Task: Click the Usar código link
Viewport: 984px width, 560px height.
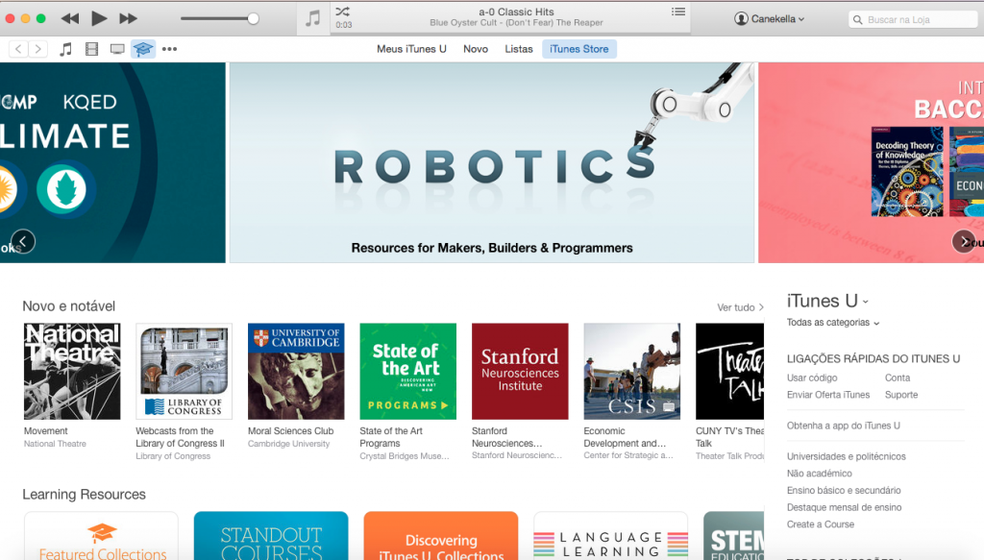Action: [812, 378]
